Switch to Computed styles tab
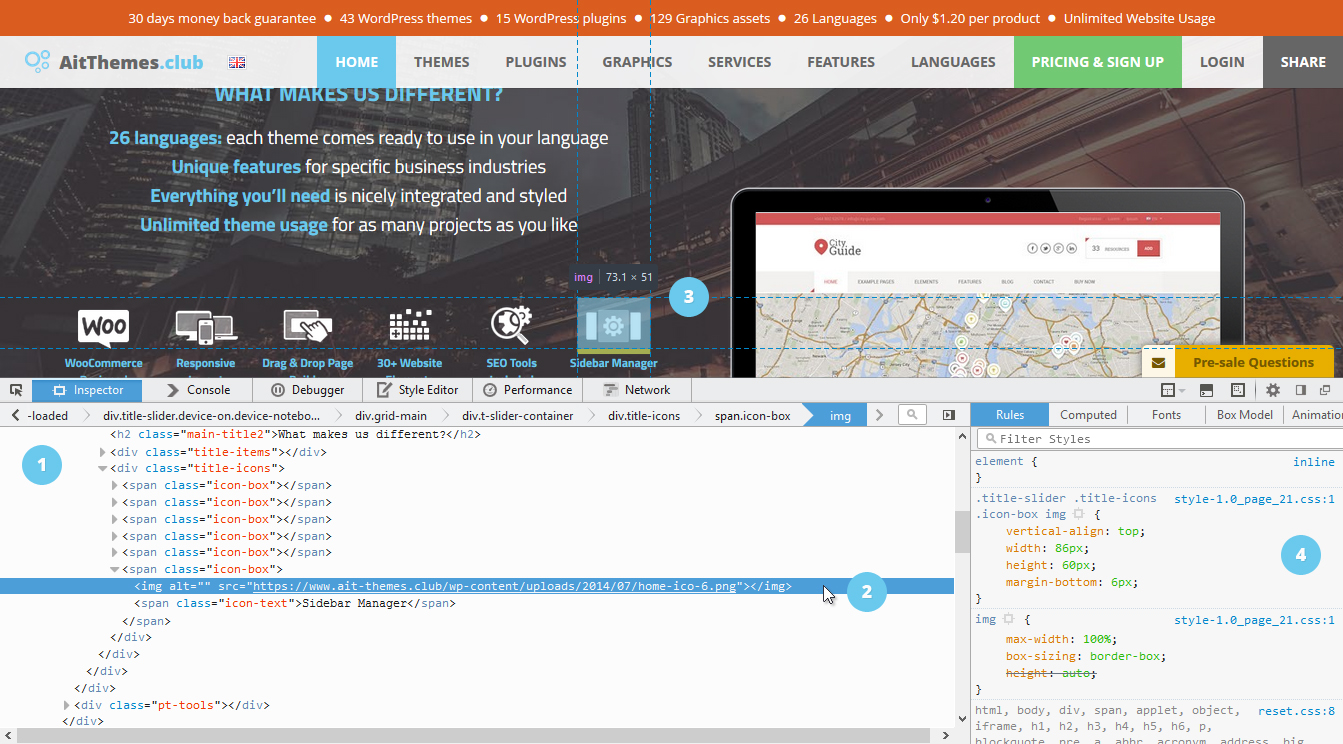The height and width of the screenshot is (744, 1343). 1088,415
